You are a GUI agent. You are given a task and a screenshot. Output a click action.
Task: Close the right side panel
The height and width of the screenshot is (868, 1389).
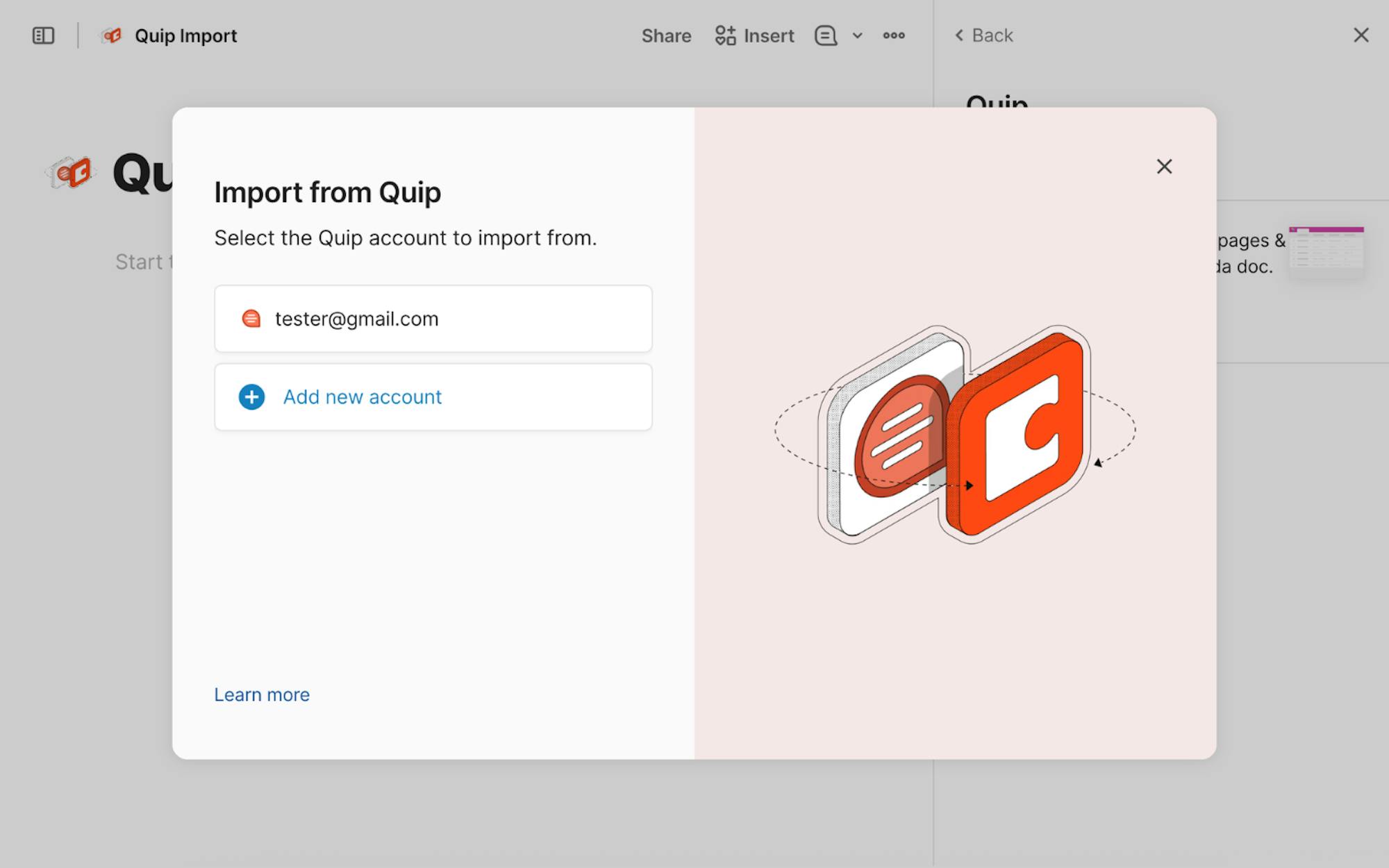point(1361,35)
